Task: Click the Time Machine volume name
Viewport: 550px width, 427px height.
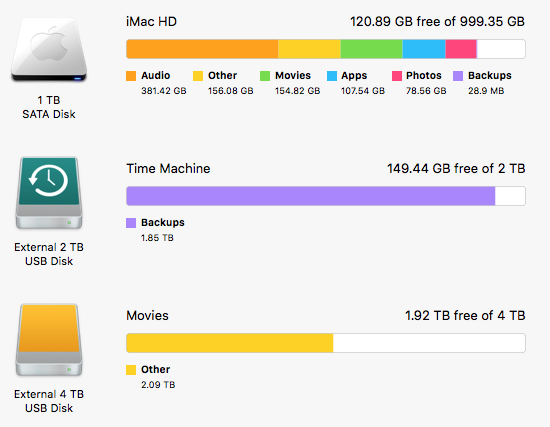Action: 168,169
